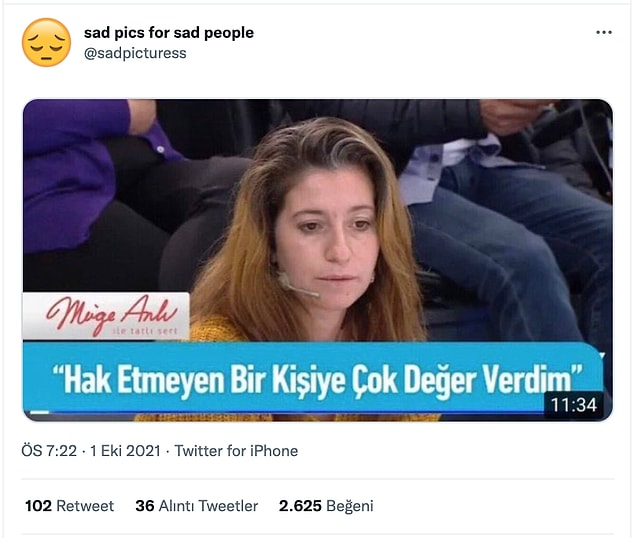Viewport: 635px width, 538px height.
Task: Click the number 2.625 likes count
Action: click(300, 506)
